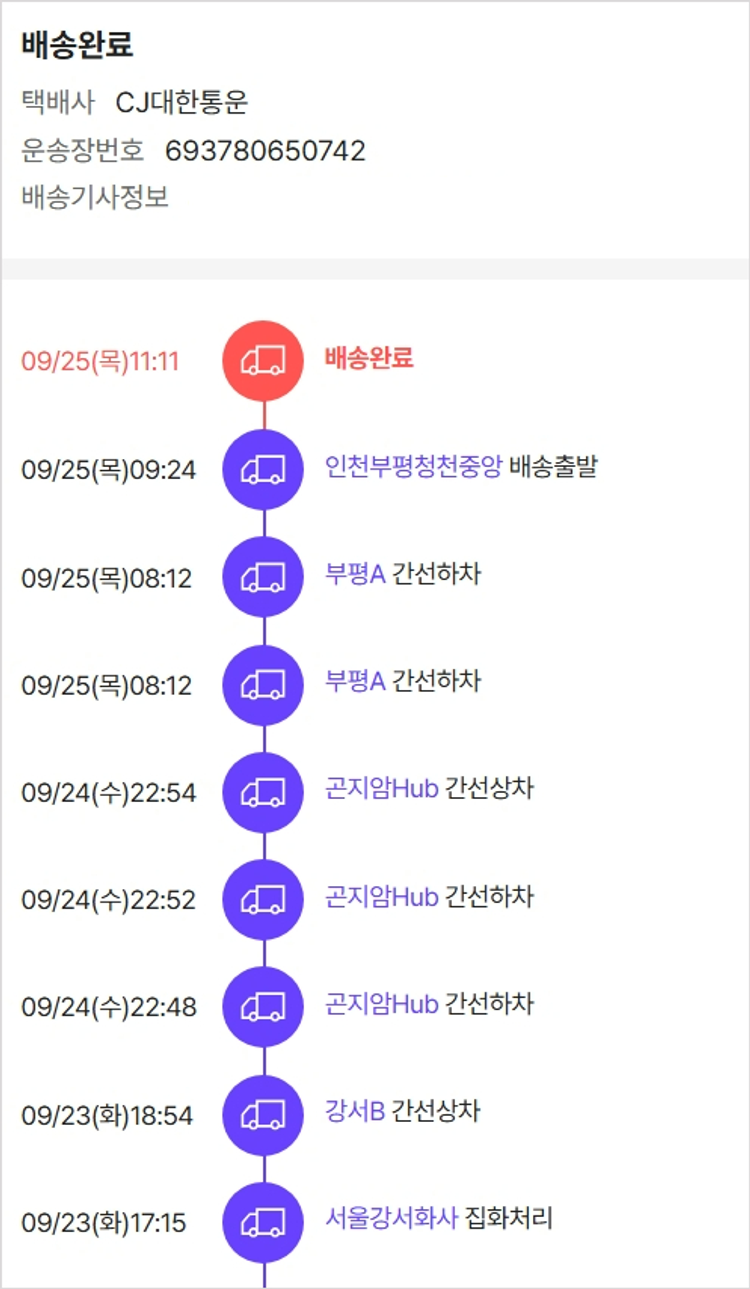Image resolution: width=750 pixels, height=1289 pixels.
Task: Click the truck icon at 09/24(수)22:48
Action: coord(263,1007)
